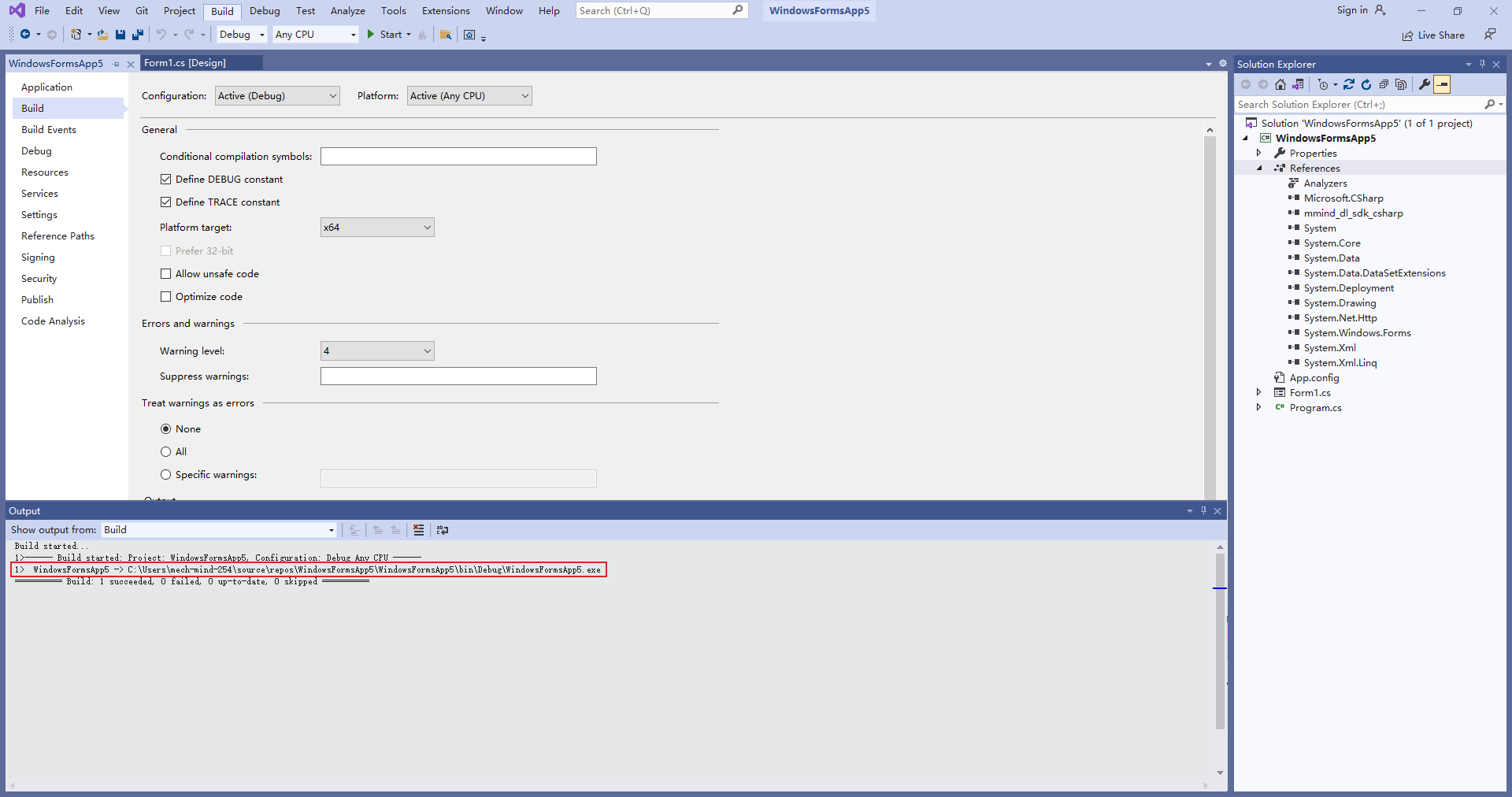Toggle Word Wrap in Output toolbar
The width and height of the screenshot is (1512, 797).
point(443,530)
